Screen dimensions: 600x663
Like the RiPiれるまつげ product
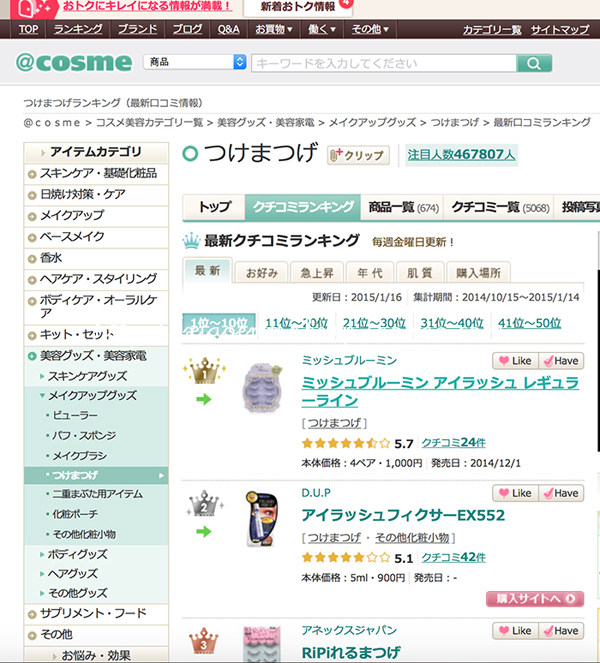[x=515, y=630]
